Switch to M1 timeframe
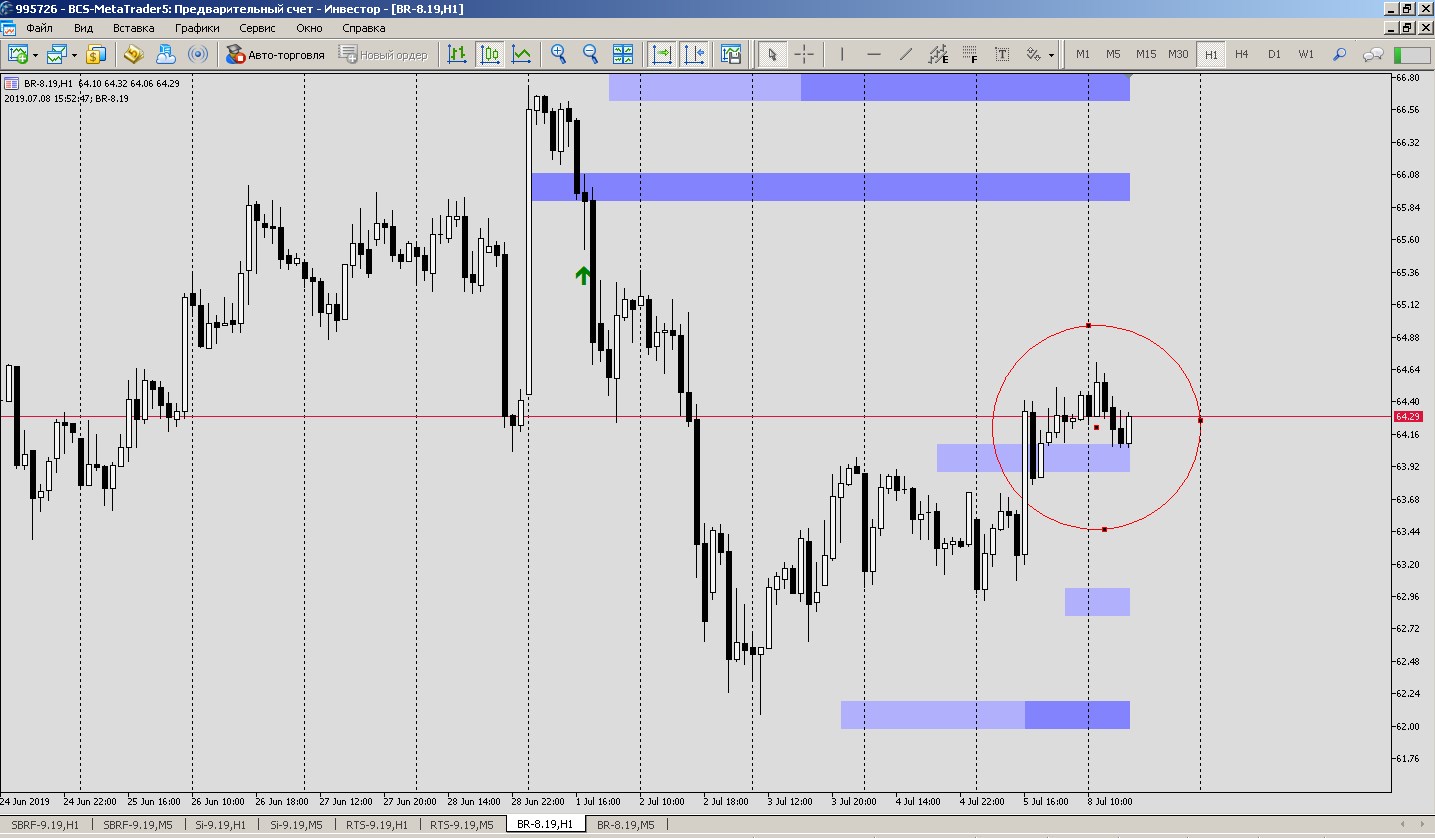The height and width of the screenshot is (838, 1435). (1083, 54)
